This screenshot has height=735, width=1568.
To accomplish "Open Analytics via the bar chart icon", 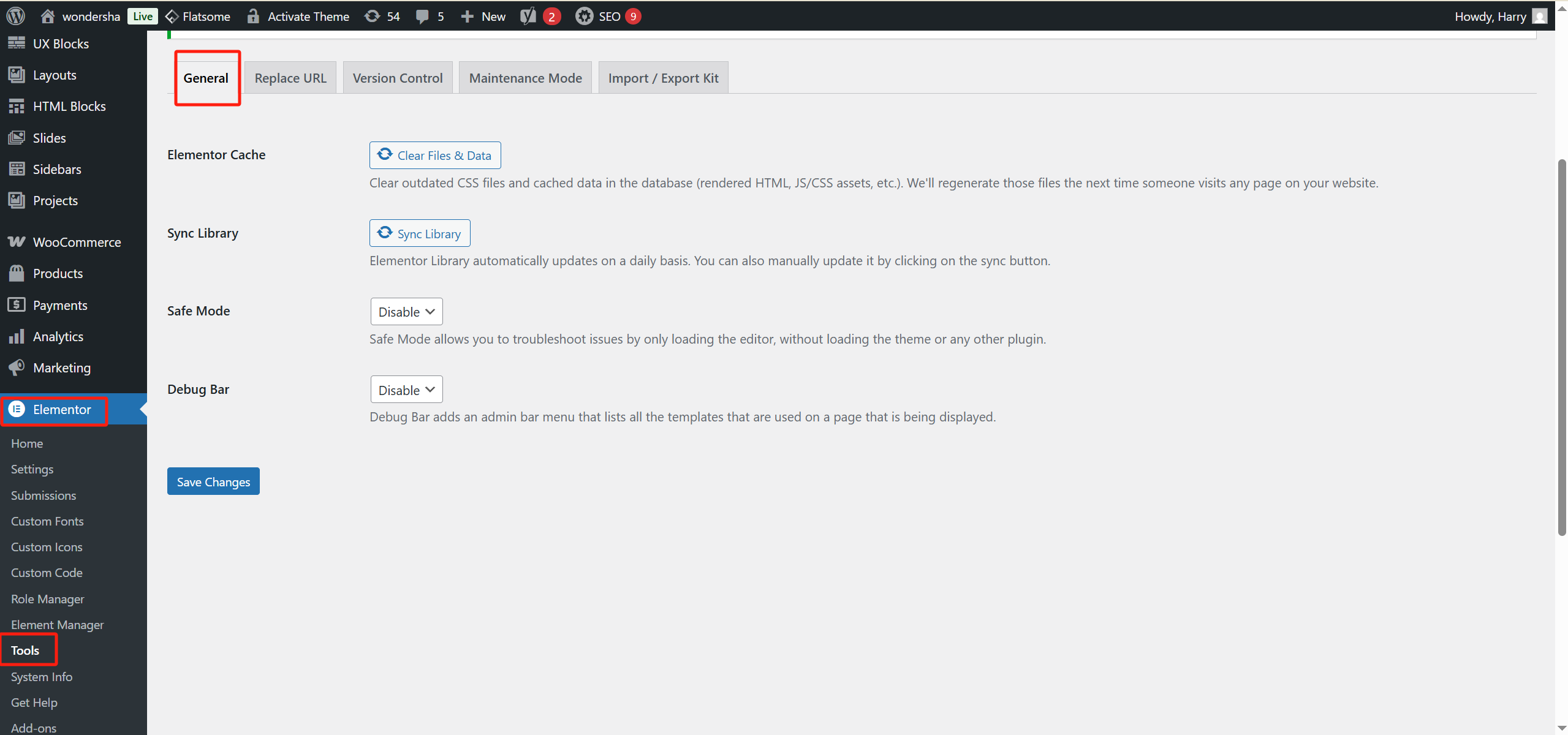I will pos(17,336).
